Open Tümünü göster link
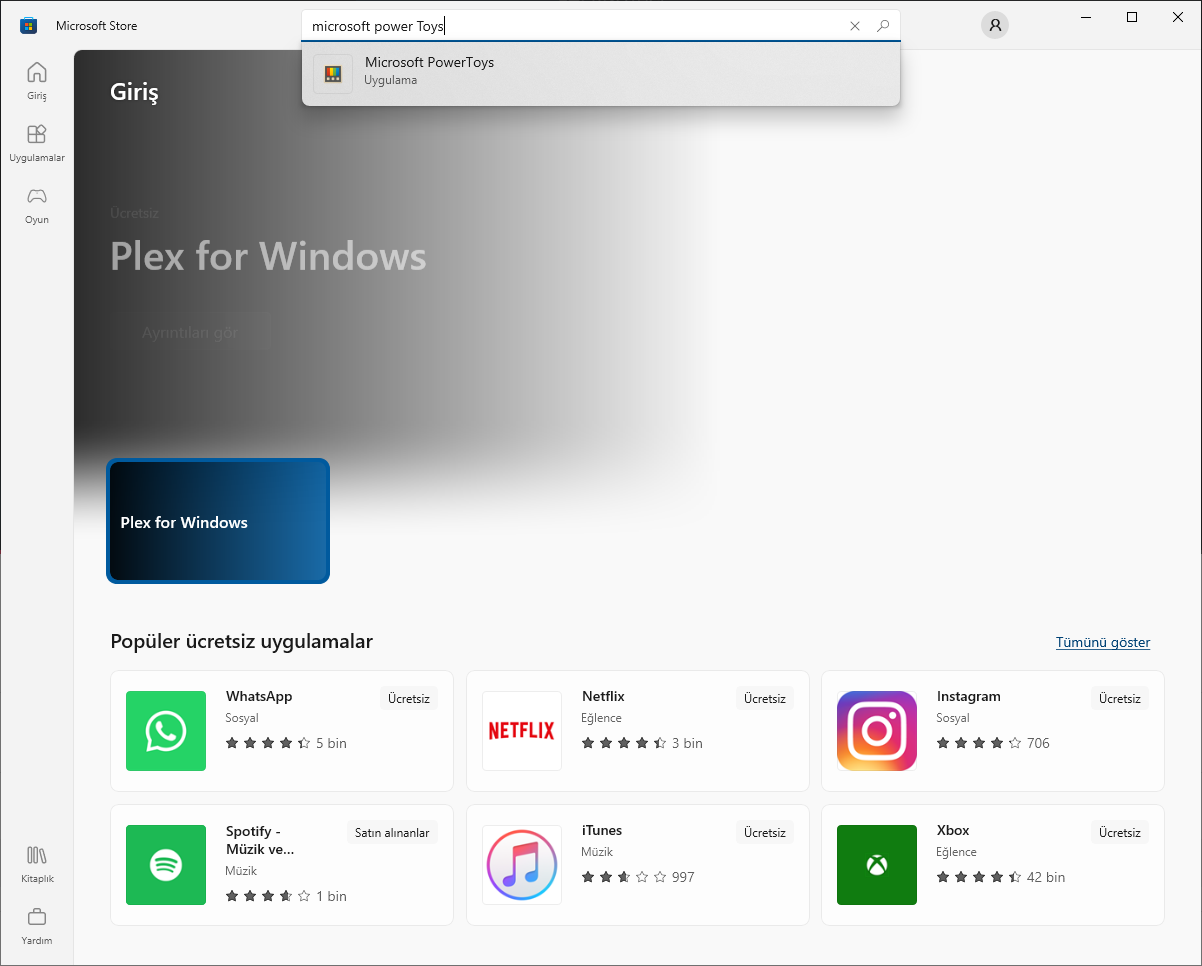This screenshot has width=1202, height=966. 1103,642
